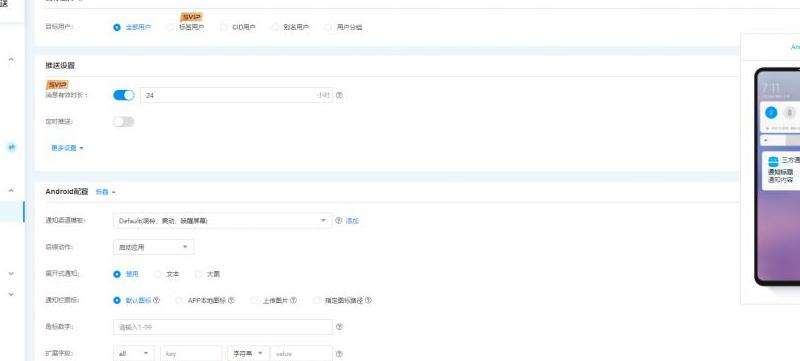Open the 'all' extension field dropdown

click(x=133, y=353)
